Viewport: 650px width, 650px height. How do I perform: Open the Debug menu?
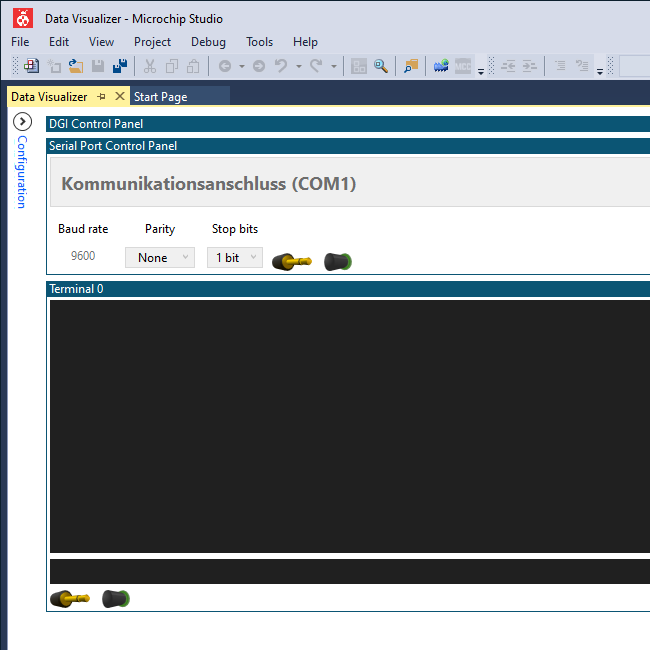208,42
